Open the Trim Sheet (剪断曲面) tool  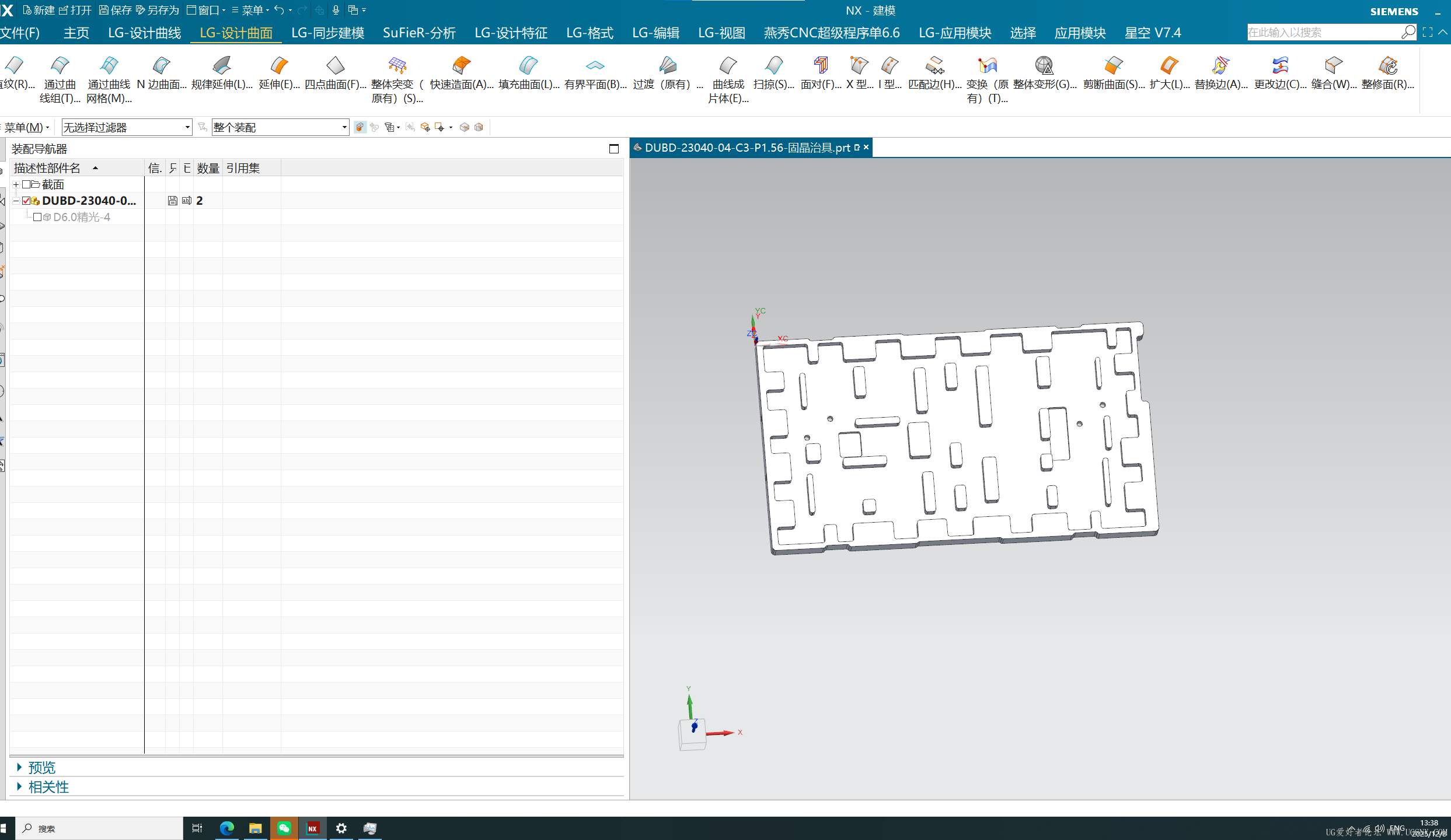(x=1113, y=66)
